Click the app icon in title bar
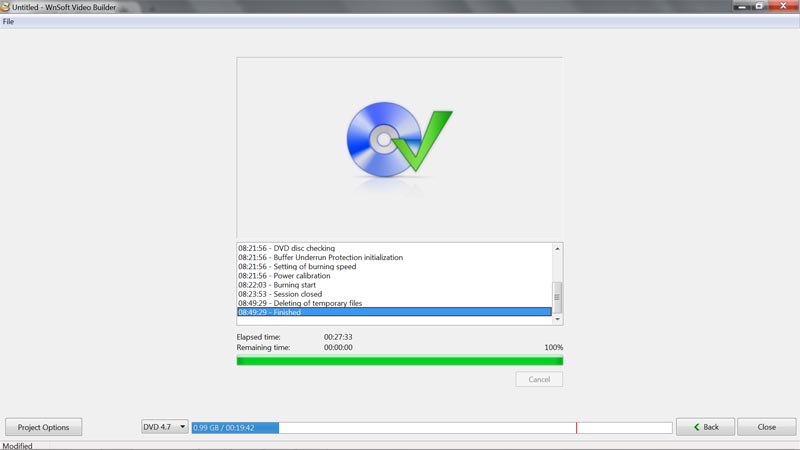Image resolution: width=800 pixels, height=450 pixels. coord(5,7)
